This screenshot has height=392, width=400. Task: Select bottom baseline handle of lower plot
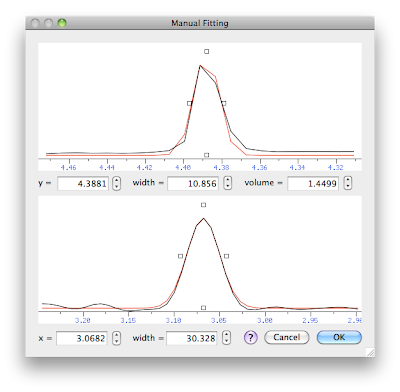click(204, 308)
